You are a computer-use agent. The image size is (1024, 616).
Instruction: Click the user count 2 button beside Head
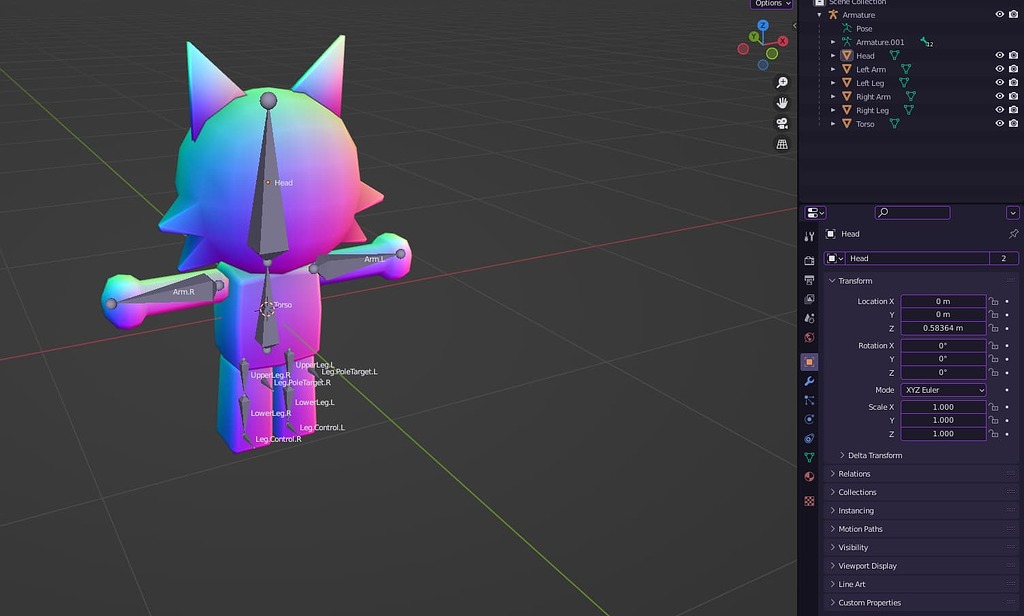1005,258
